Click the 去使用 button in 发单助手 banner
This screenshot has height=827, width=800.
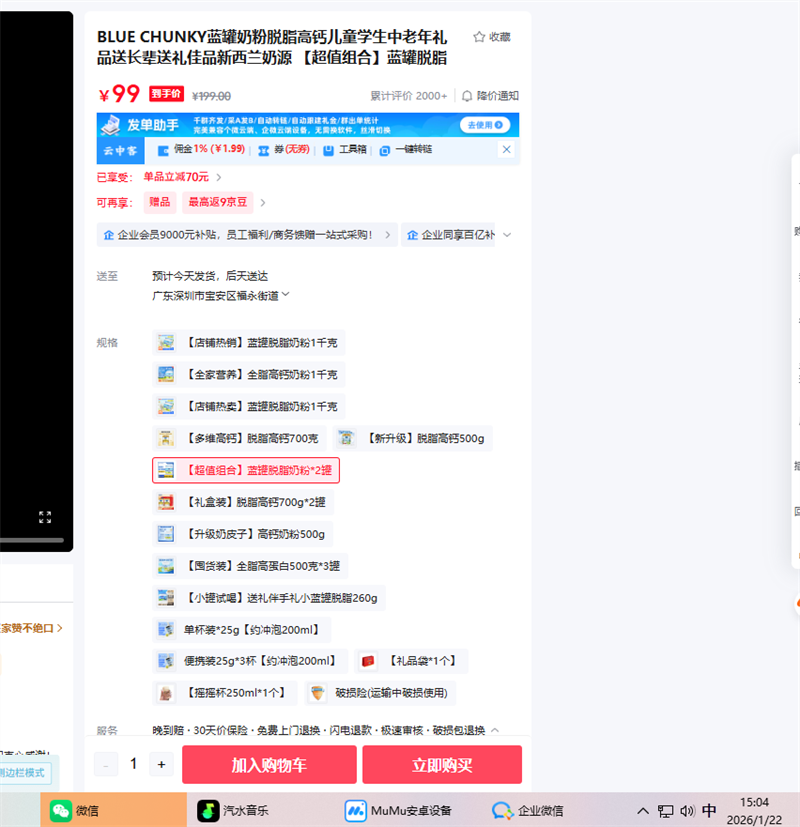485,125
